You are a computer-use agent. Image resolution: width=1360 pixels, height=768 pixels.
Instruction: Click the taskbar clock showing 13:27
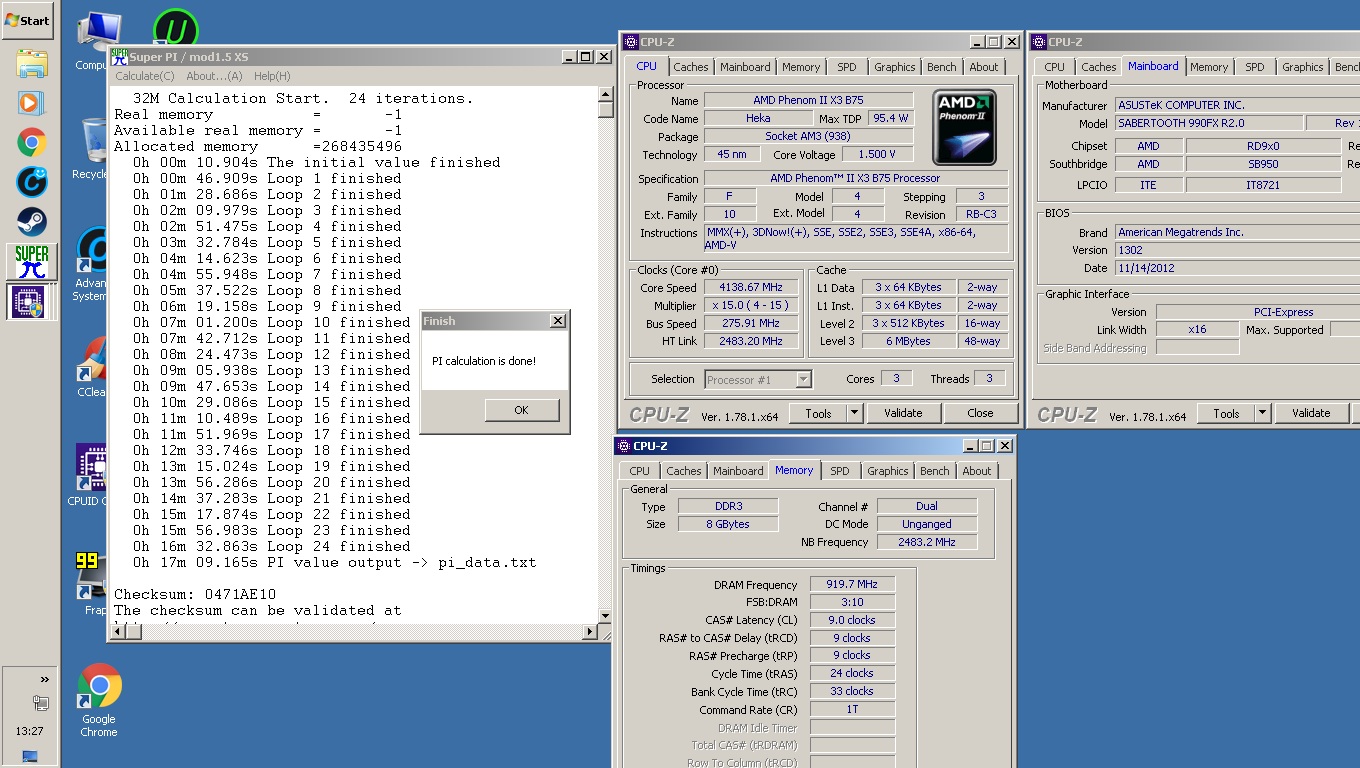click(x=30, y=731)
